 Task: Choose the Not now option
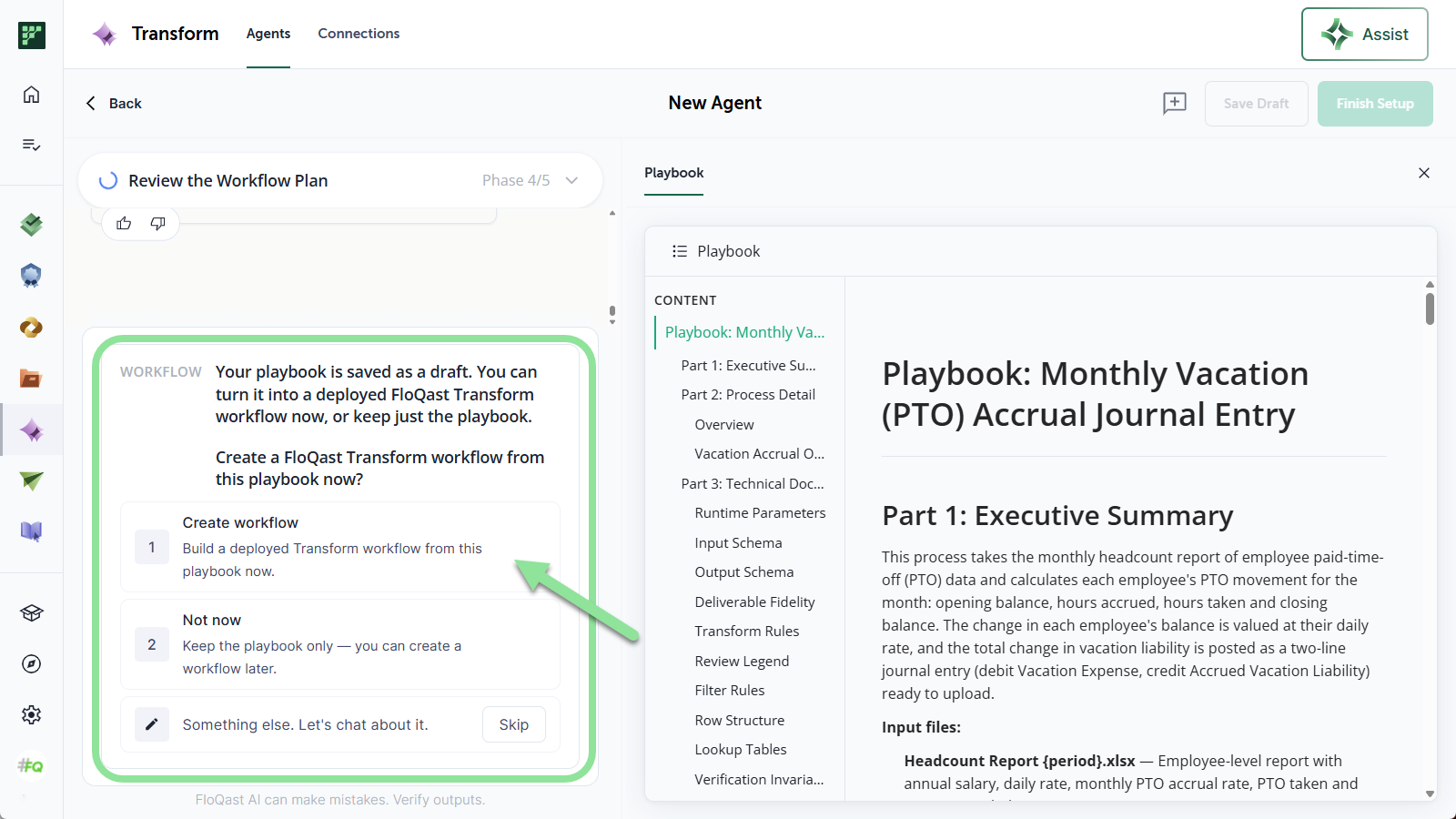pos(340,644)
